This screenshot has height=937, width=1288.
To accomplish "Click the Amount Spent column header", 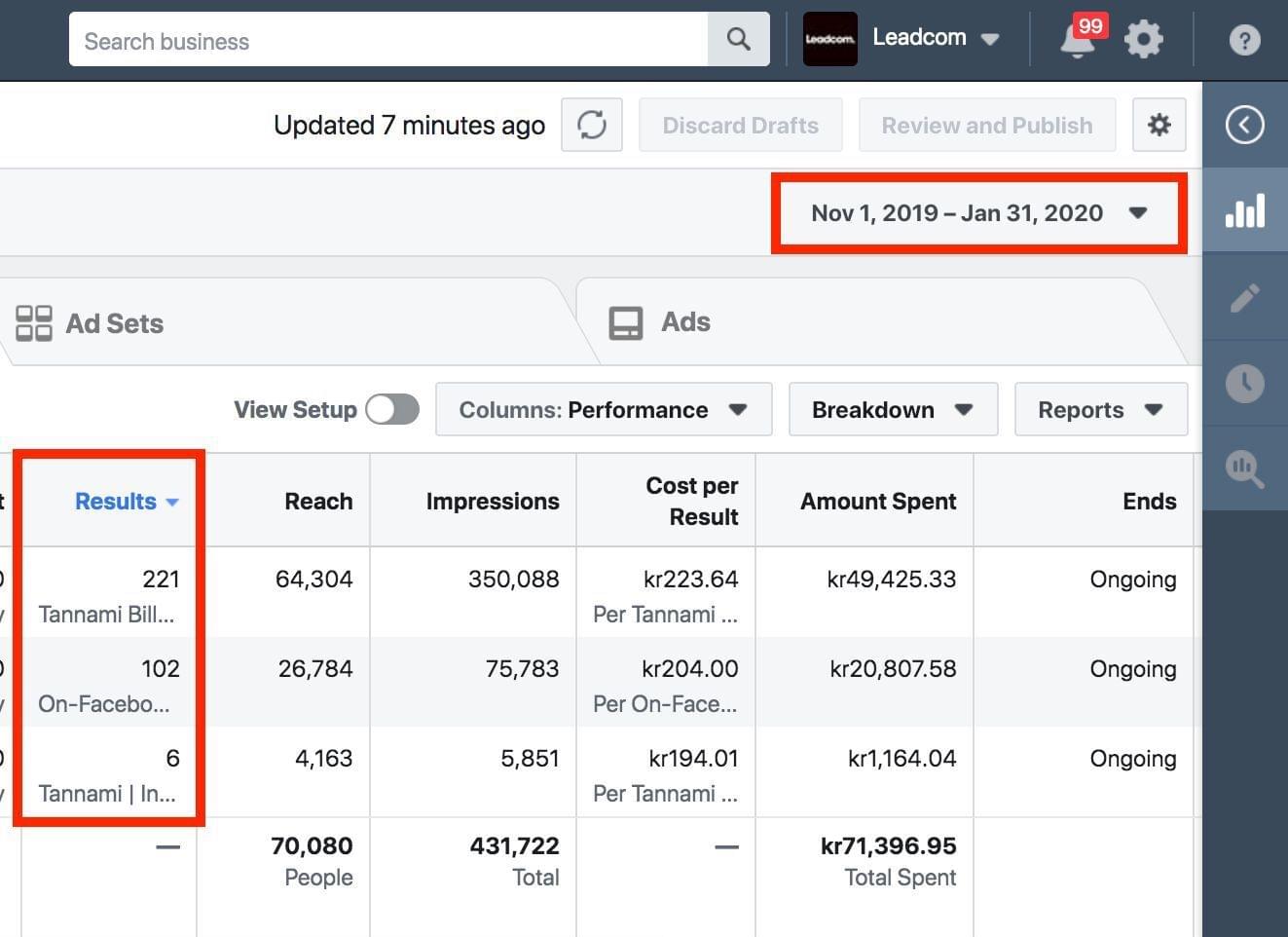I will 878,501.
